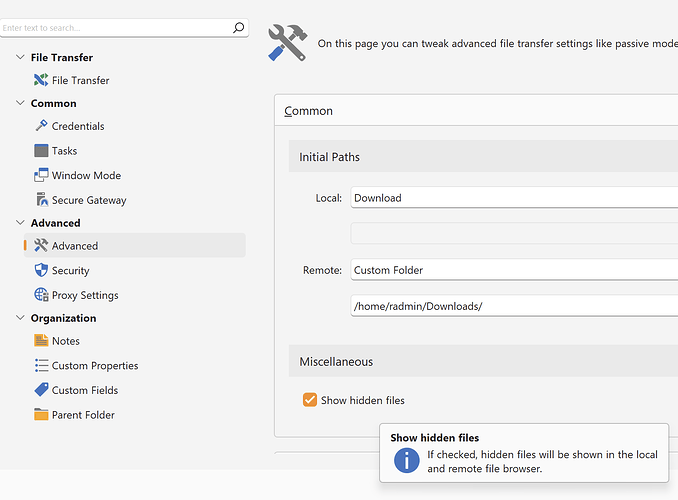This screenshot has height=500, width=678.
Task: Click the search text box
Action: (x=115, y=28)
